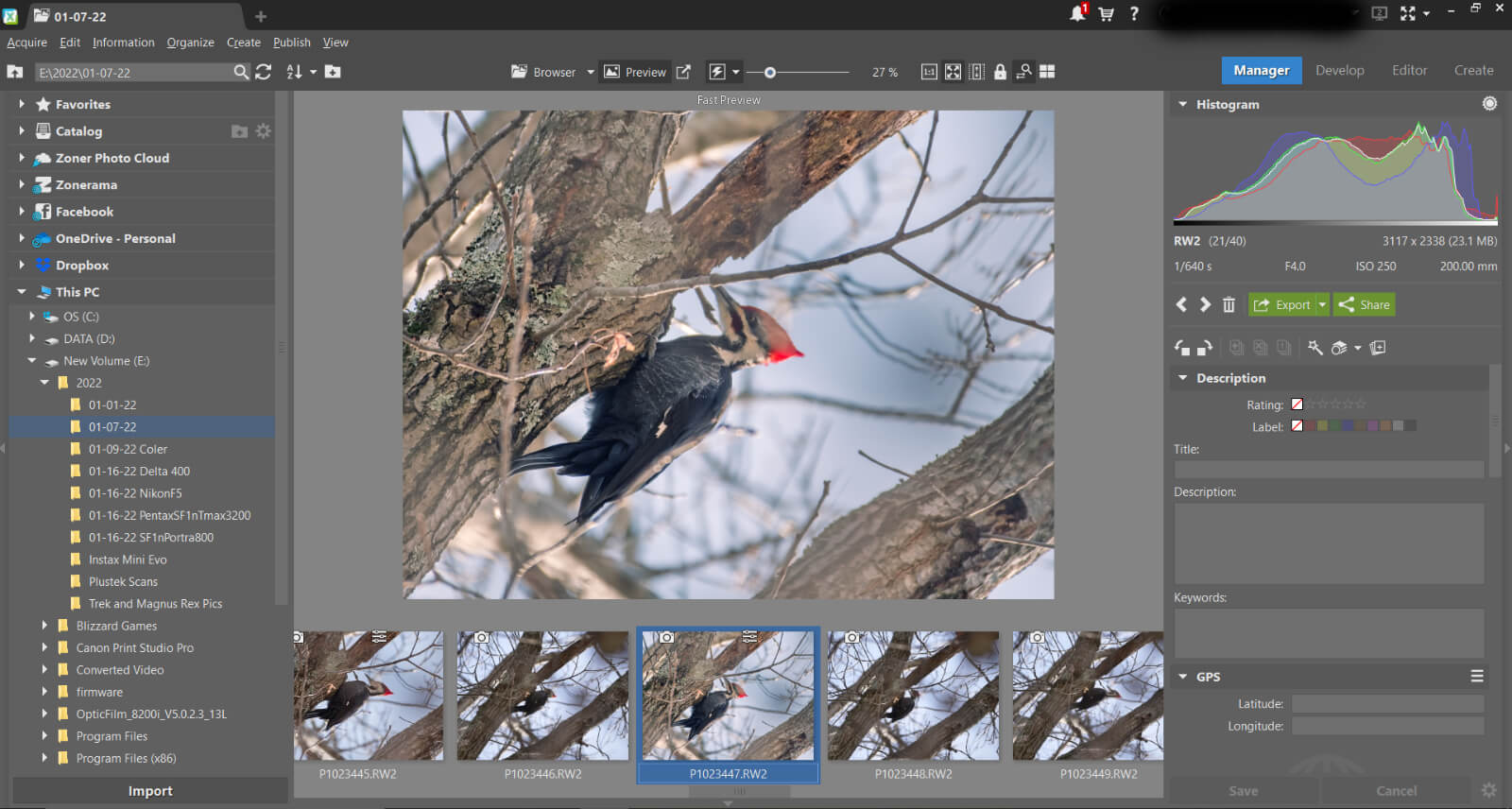Switch to the Develop tab
The image size is (1512, 809).
[1339, 70]
